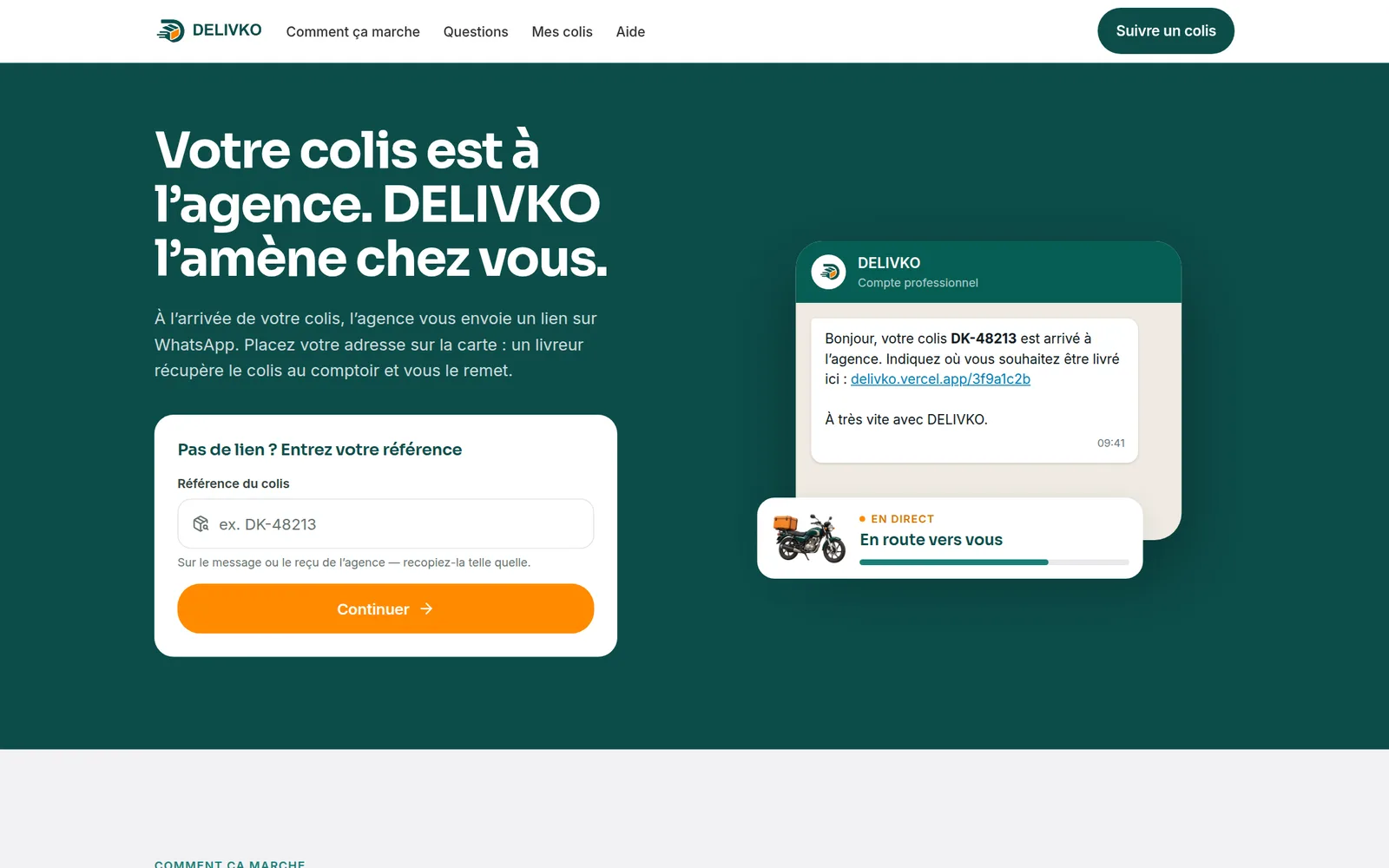This screenshot has width=1389, height=868.
Task: Open the Comment ça marche menu item
Action: 352,31
